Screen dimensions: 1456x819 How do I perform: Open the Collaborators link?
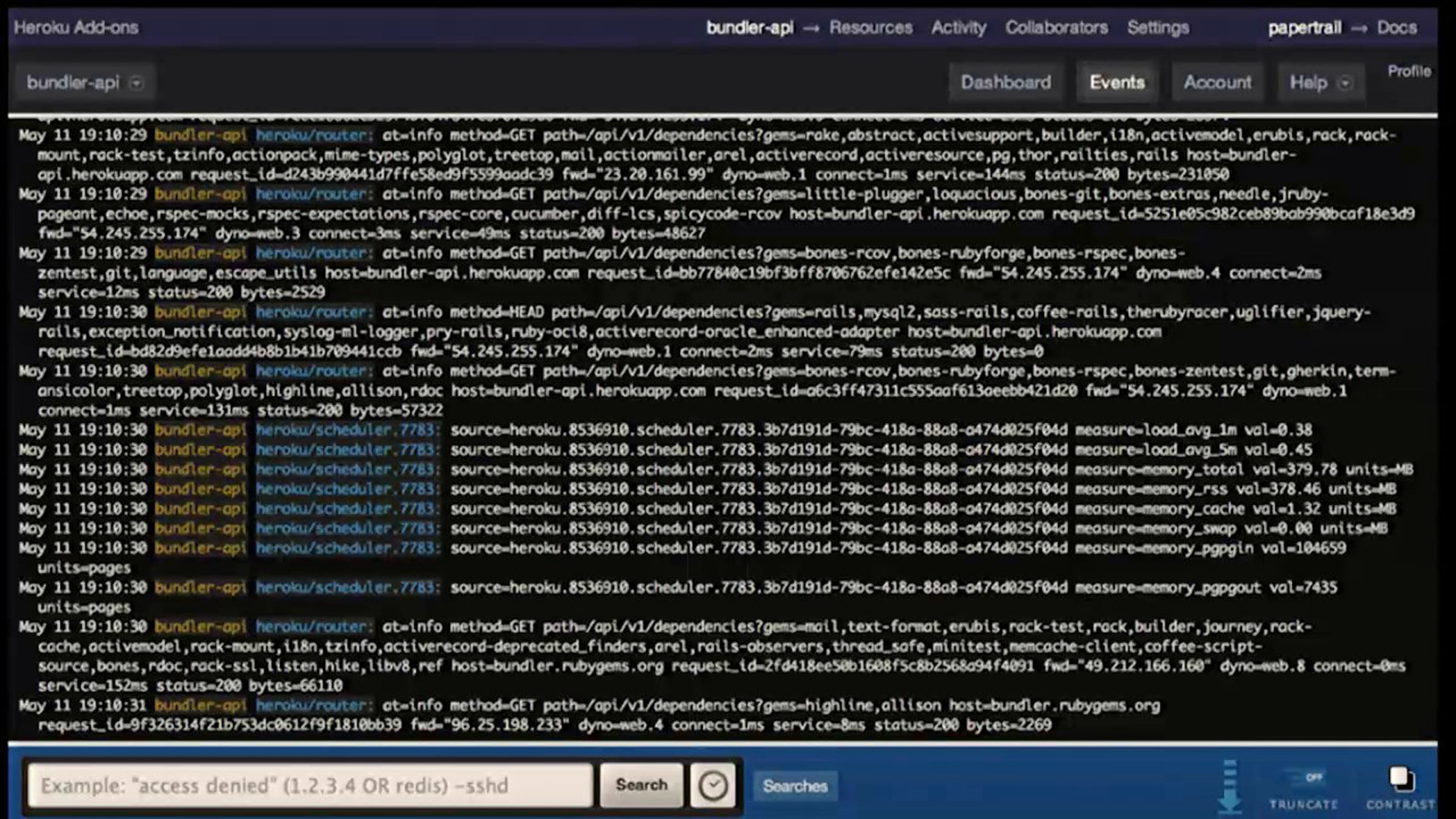click(x=1056, y=28)
